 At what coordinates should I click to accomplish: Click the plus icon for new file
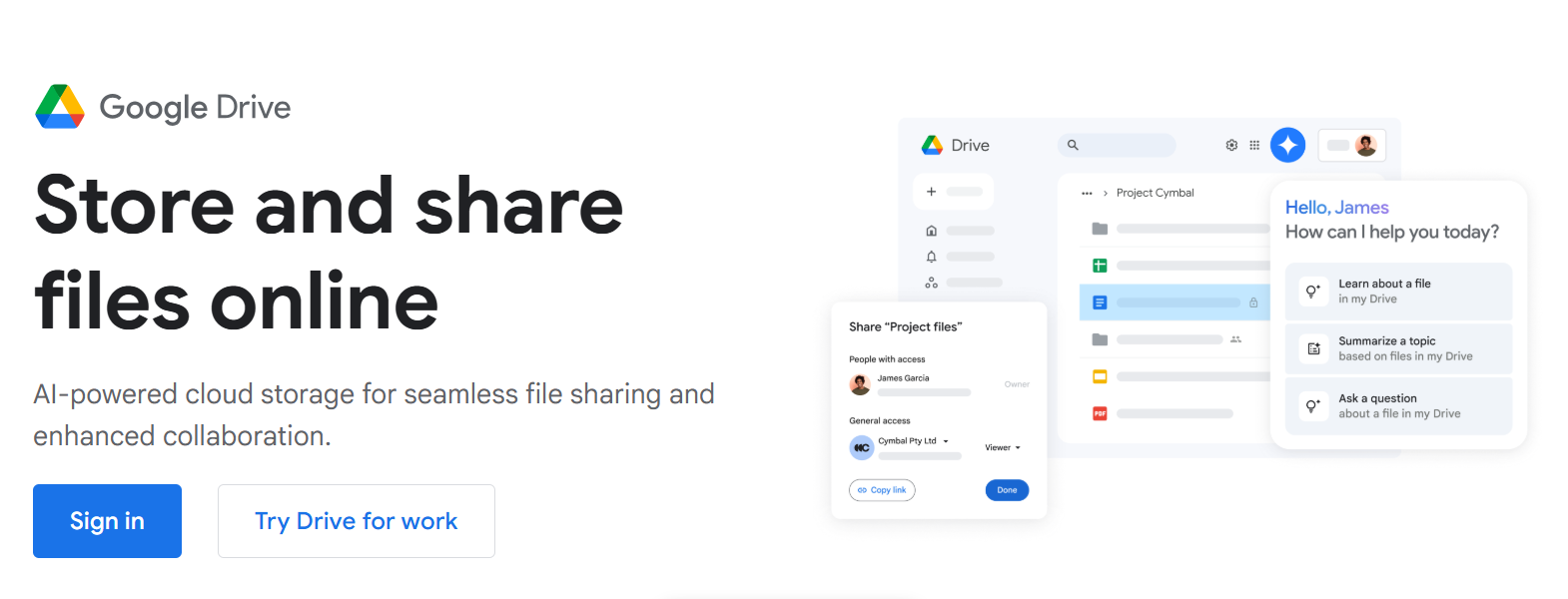pyautogui.click(x=931, y=192)
